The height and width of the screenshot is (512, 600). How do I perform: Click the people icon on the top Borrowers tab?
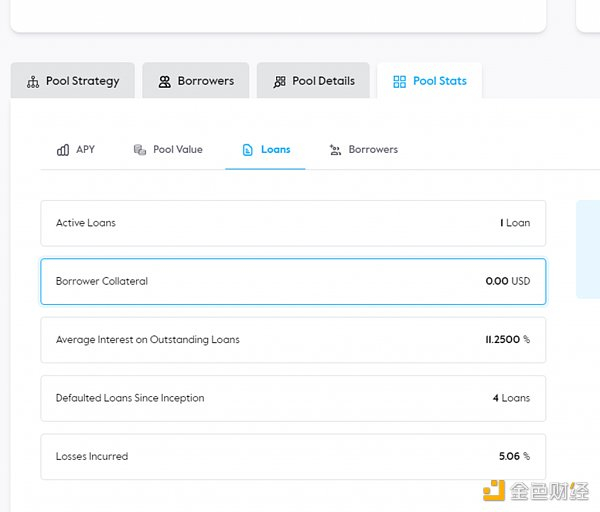[x=165, y=81]
